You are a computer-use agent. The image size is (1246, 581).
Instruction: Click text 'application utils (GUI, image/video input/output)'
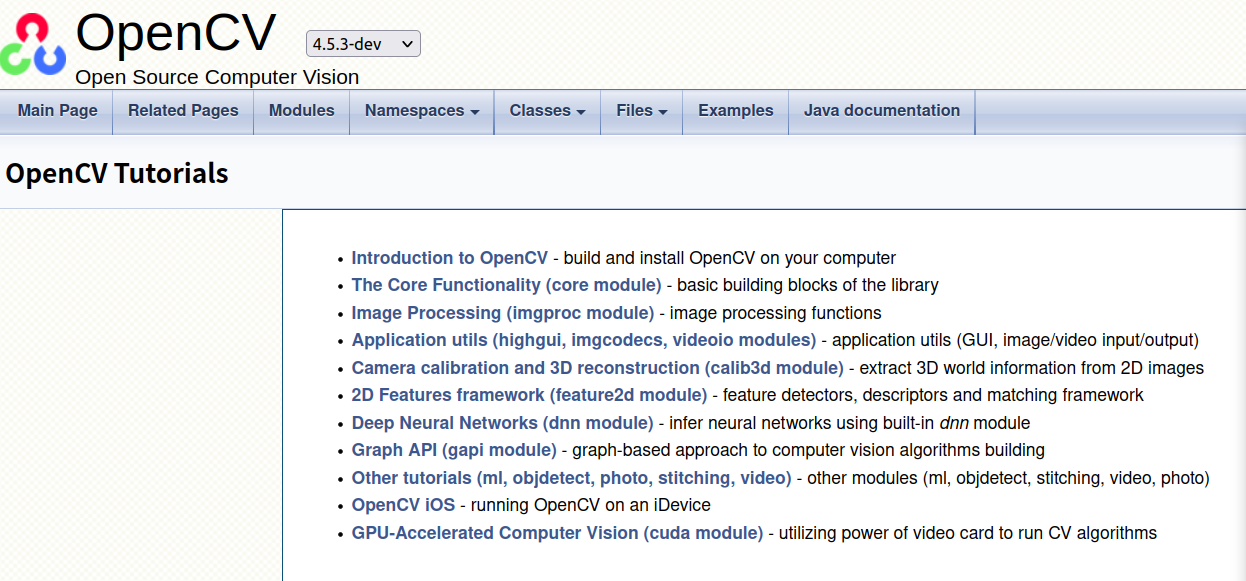1015,340
